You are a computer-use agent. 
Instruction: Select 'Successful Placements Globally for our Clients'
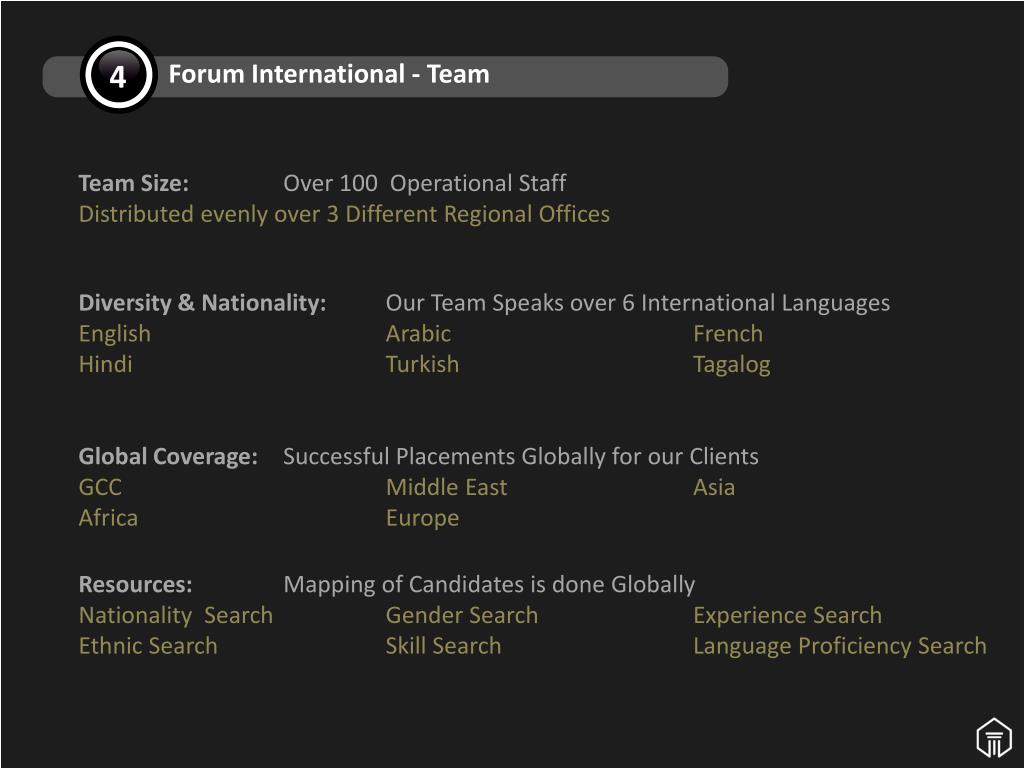pos(520,456)
